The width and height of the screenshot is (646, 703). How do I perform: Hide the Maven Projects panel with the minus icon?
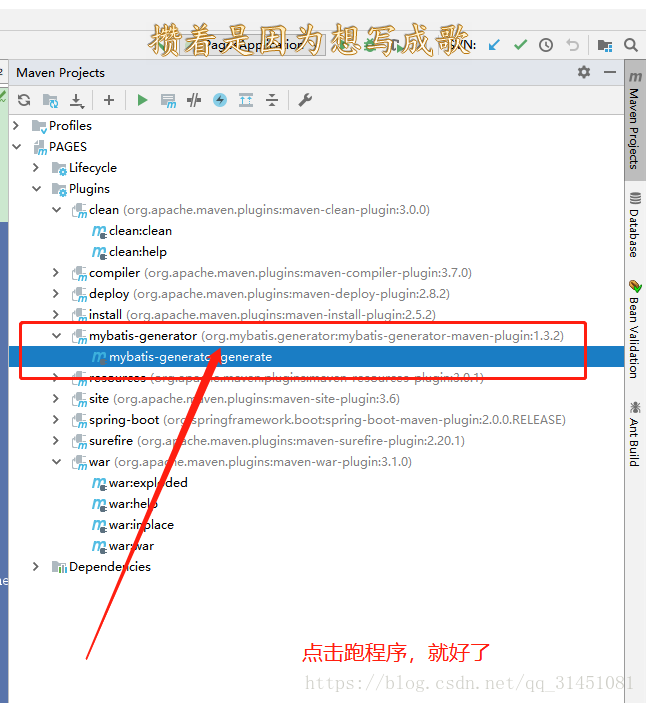[610, 72]
